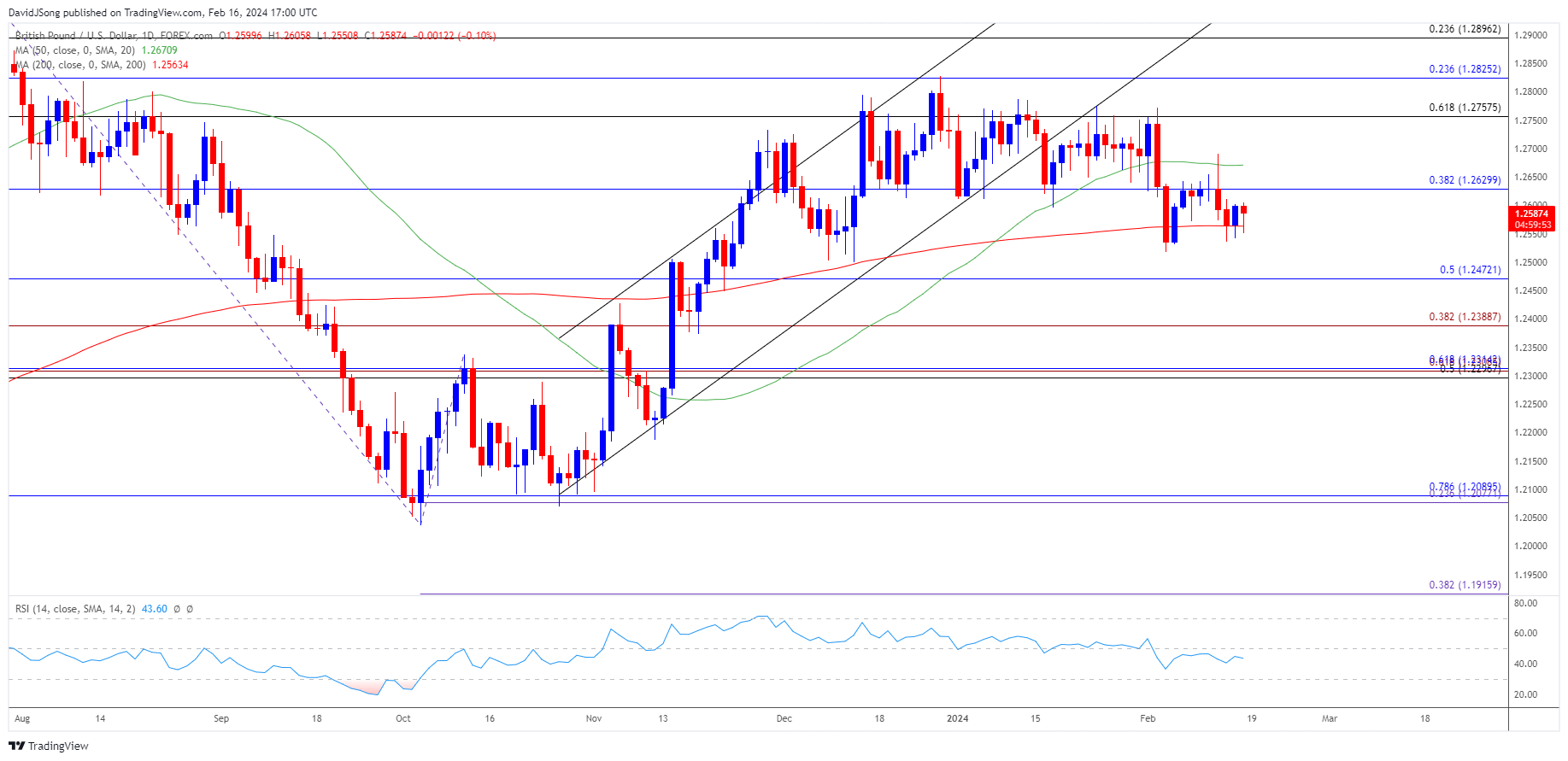1568x761 pixels.
Task: Click the Nov date on time axis
Action: (x=594, y=719)
